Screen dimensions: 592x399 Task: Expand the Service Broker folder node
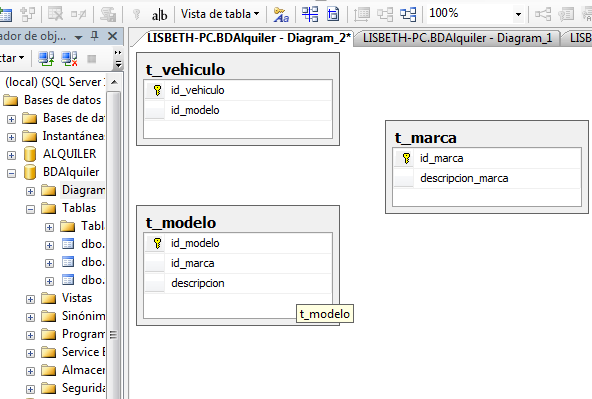30,353
